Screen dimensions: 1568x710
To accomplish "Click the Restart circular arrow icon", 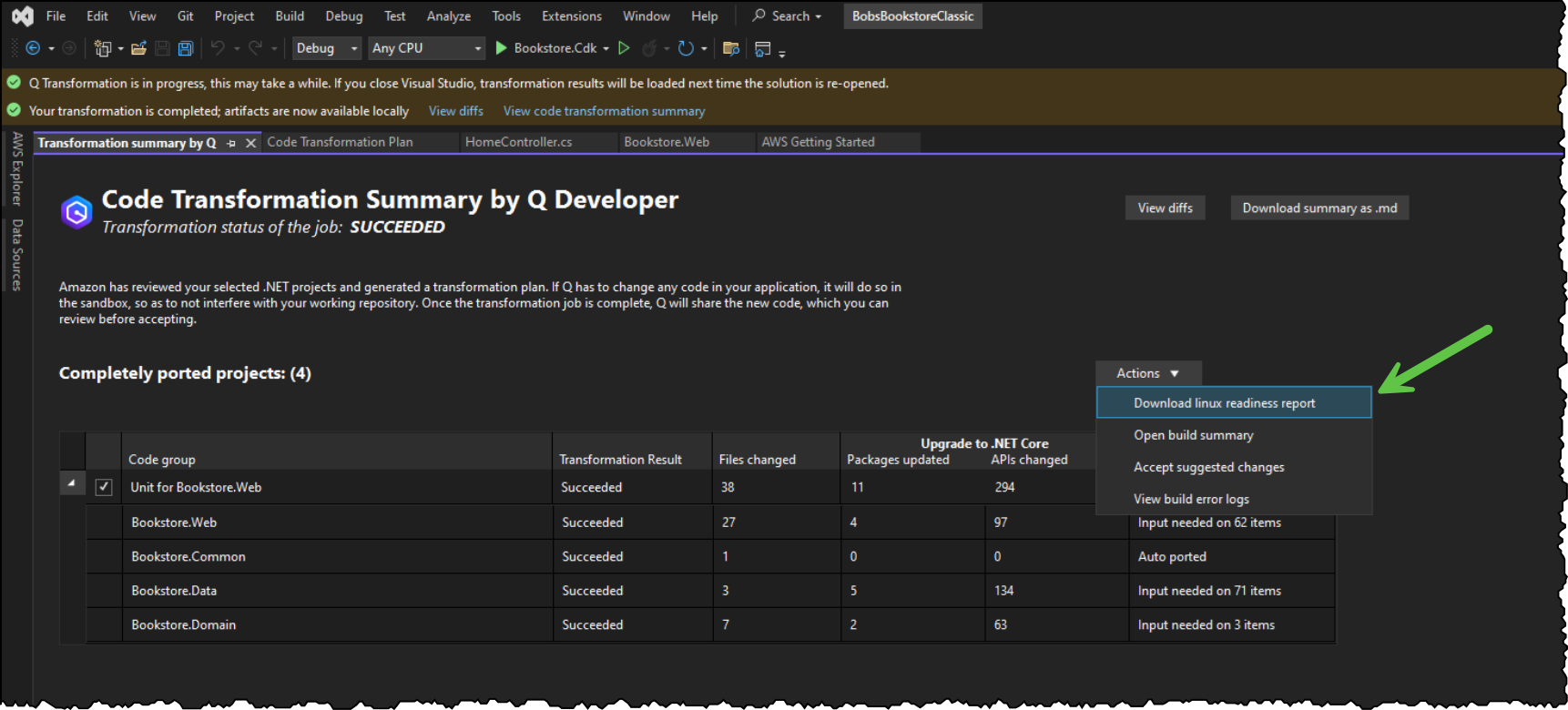I will pos(686,48).
